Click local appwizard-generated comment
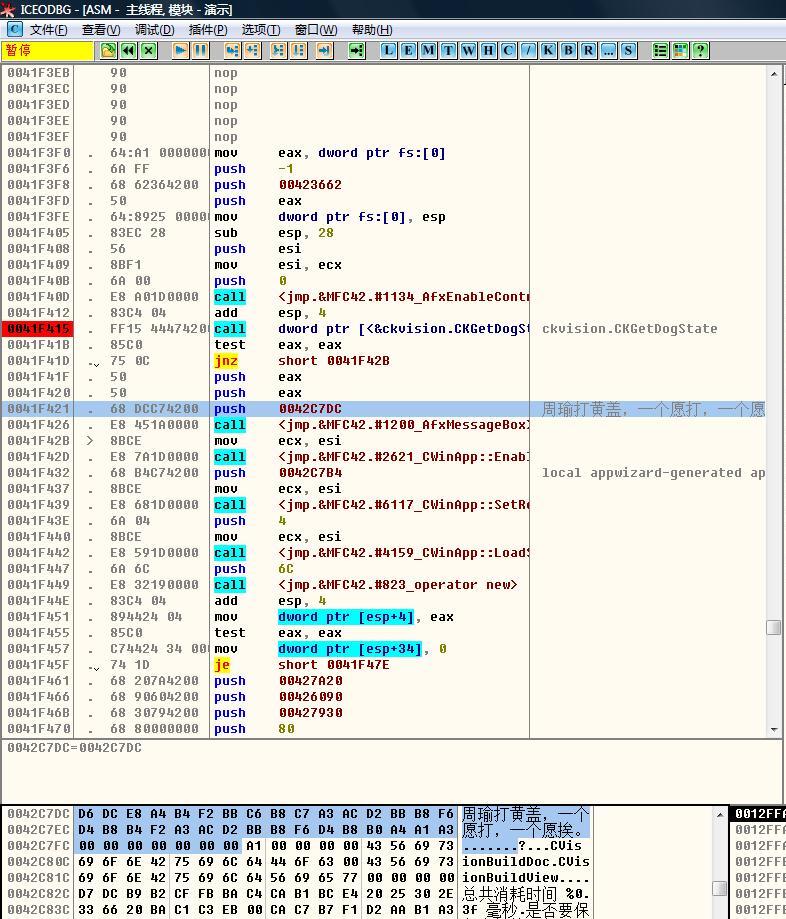786x919 pixels. coord(653,473)
